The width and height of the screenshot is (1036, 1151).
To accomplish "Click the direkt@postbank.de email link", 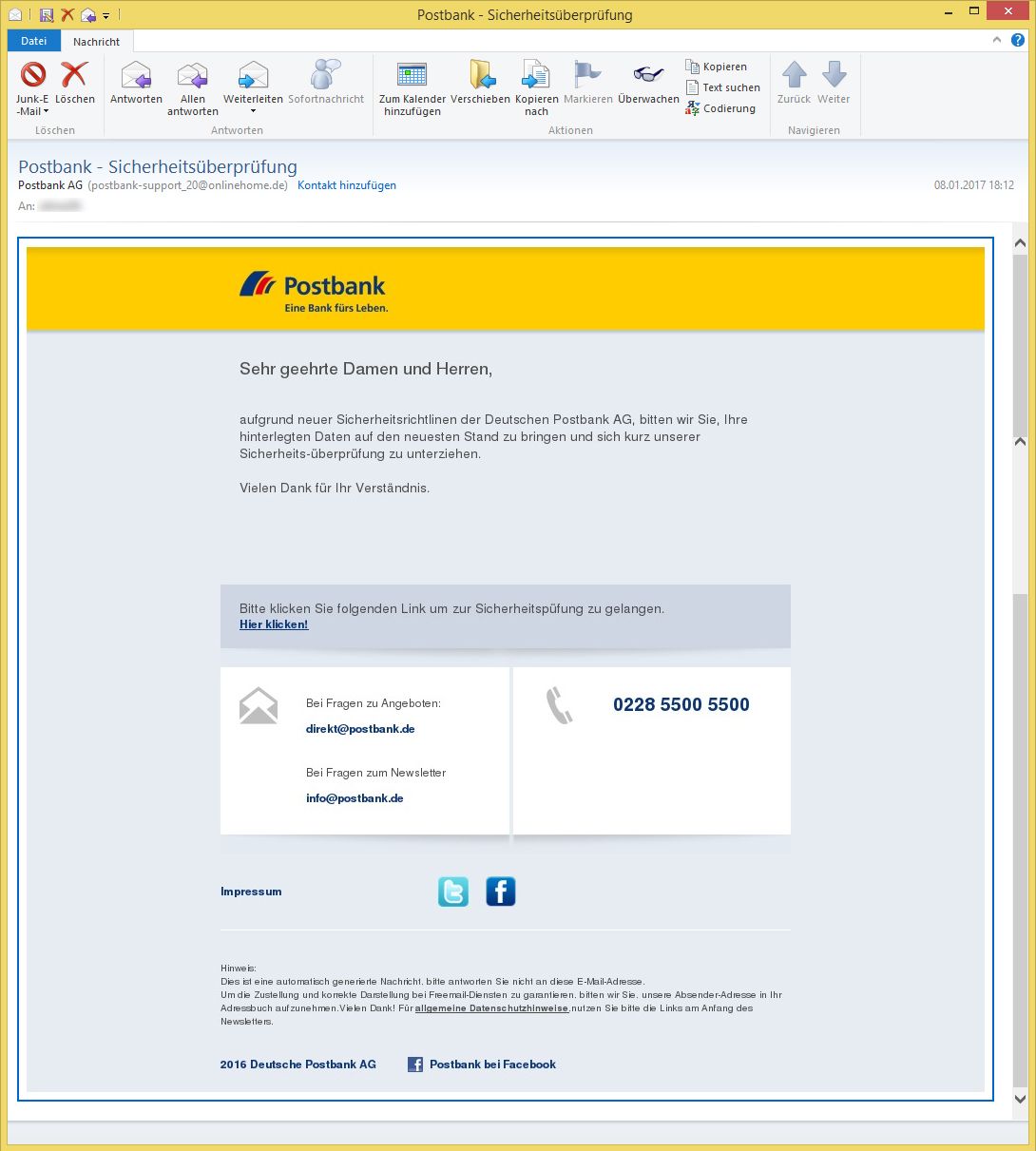I will (360, 729).
